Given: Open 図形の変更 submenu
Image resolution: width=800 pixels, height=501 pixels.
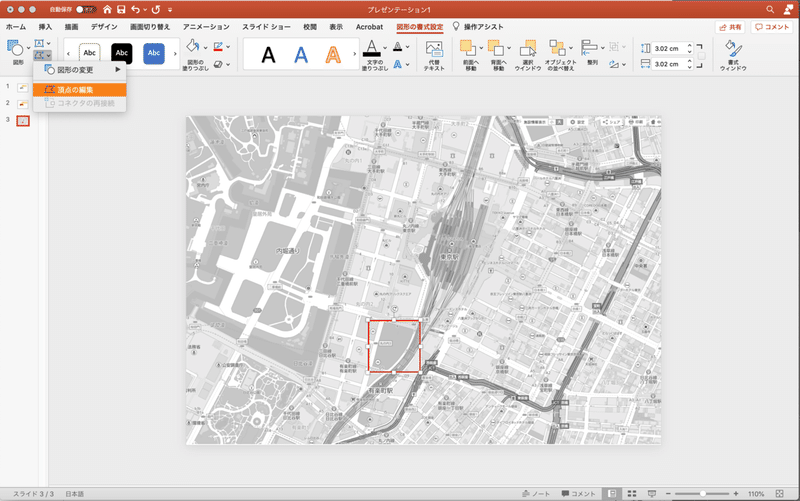Looking at the screenshot, I should (80, 69).
